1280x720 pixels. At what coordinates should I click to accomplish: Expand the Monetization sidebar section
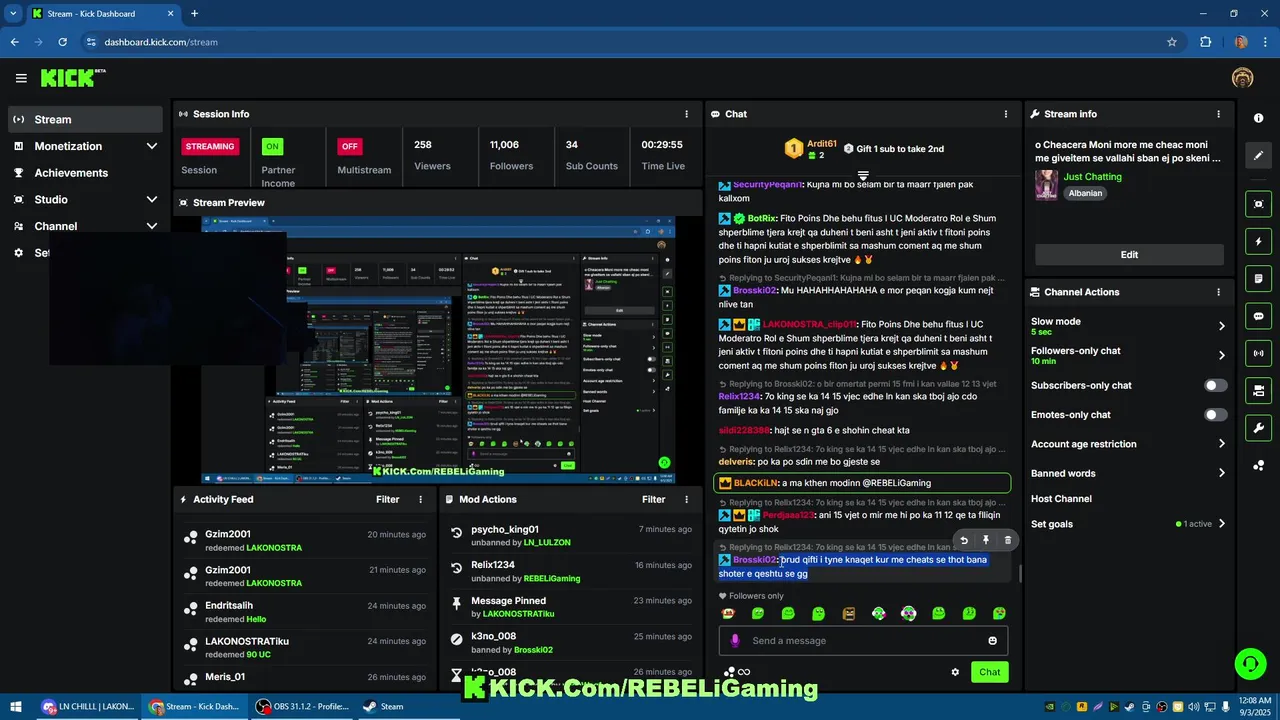(x=152, y=146)
